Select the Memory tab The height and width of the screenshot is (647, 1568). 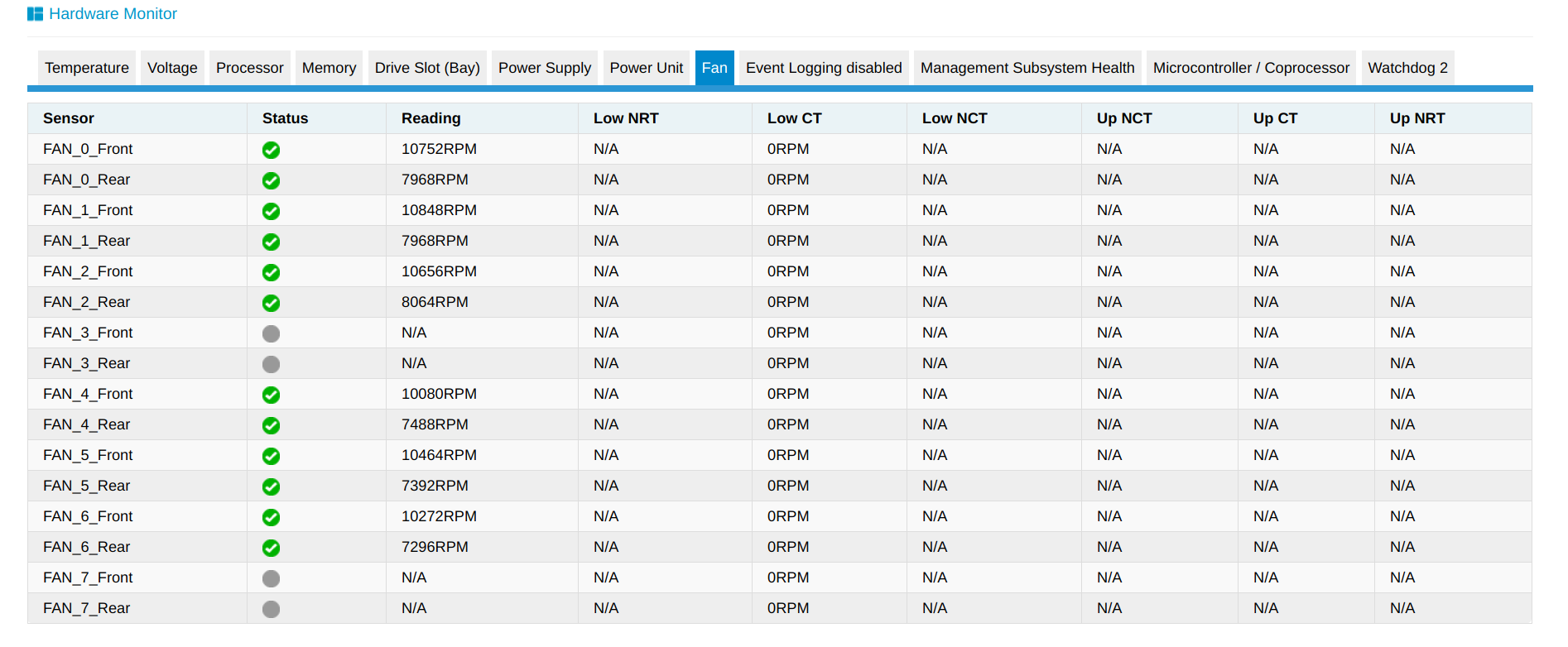(x=329, y=68)
